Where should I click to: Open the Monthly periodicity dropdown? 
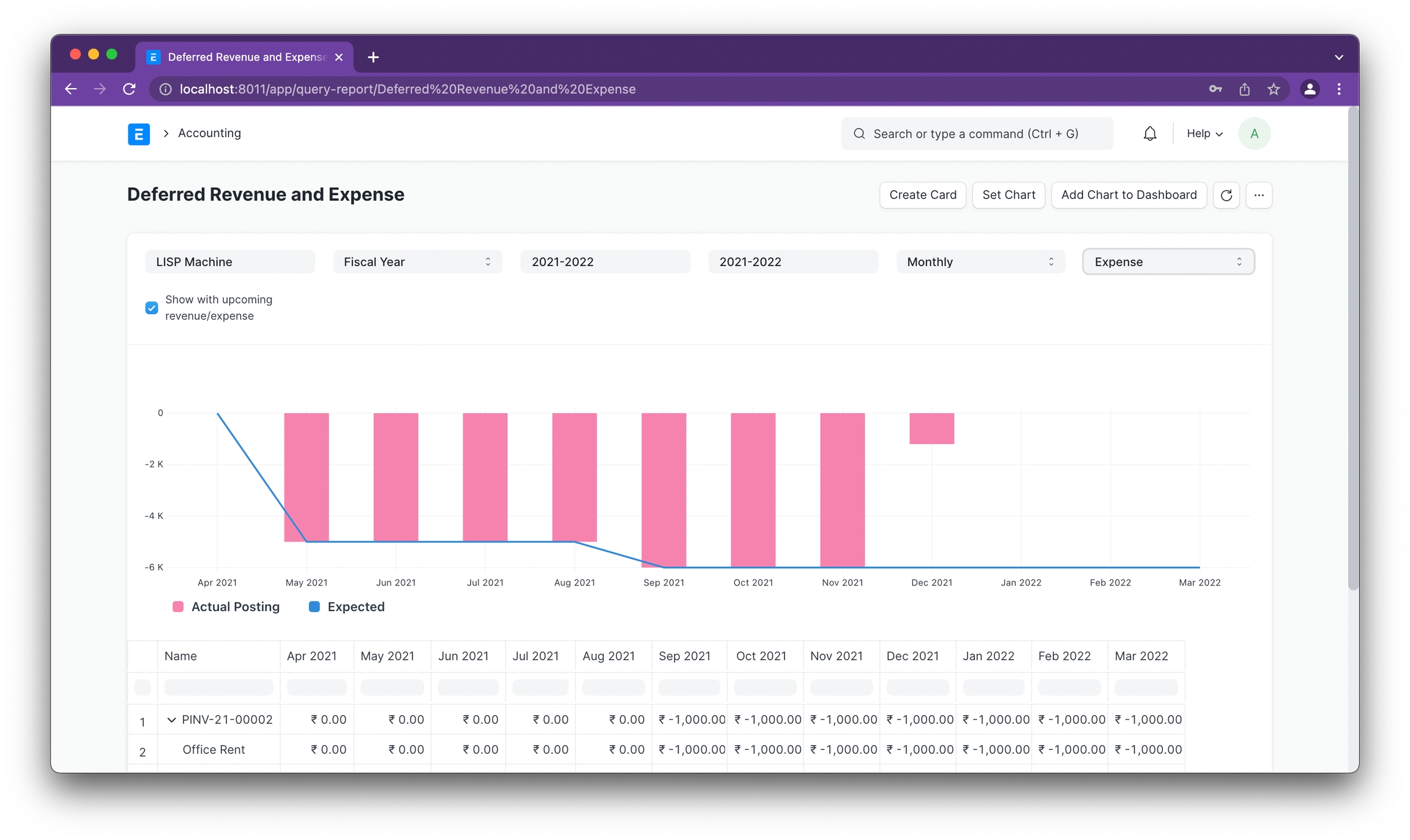click(980, 262)
